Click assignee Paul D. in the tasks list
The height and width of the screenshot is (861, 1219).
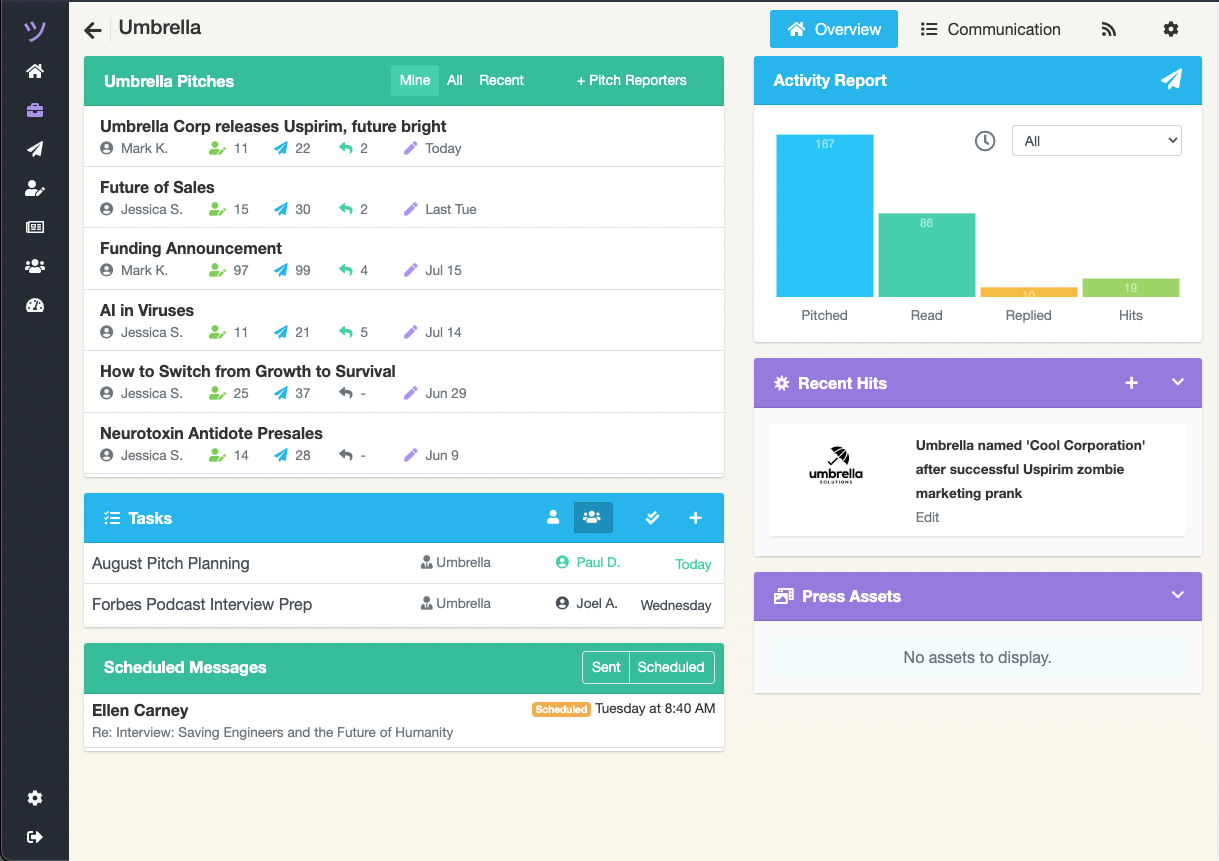click(x=588, y=562)
